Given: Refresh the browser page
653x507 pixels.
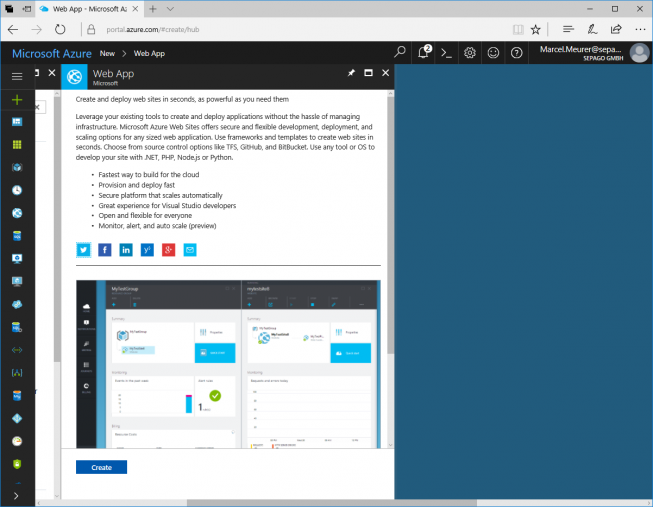Looking at the screenshot, I should pyautogui.click(x=60, y=30).
